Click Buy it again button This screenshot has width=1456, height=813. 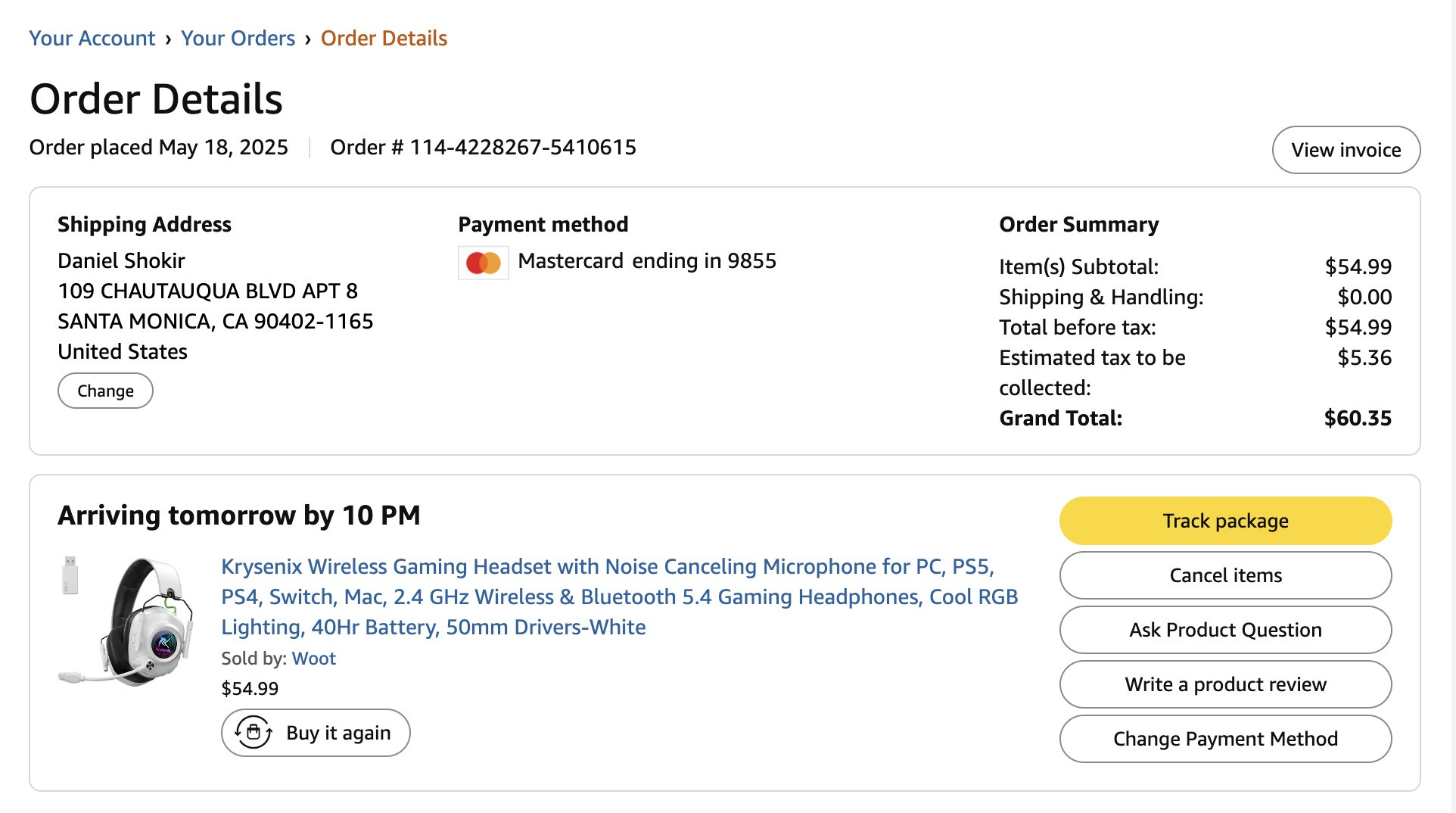coord(316,733)
